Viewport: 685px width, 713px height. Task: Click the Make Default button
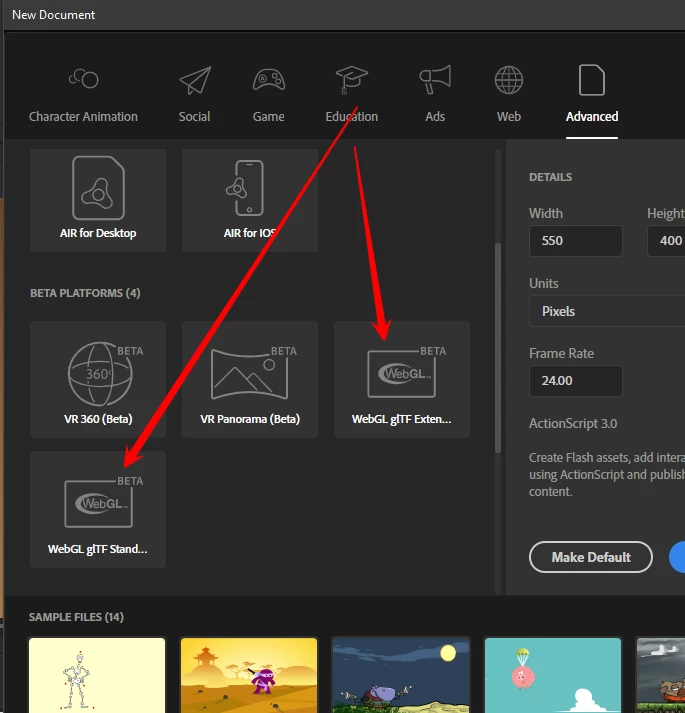pyautogui.click(x=591, y=557)
